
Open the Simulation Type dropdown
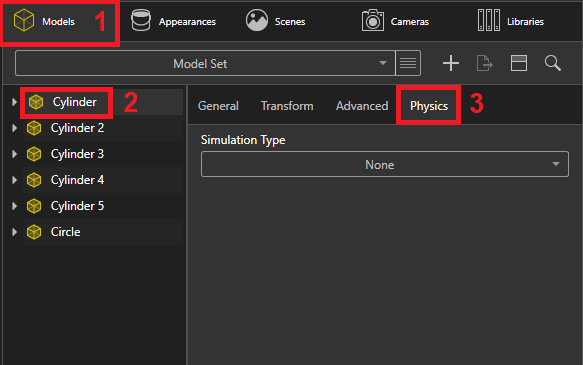pos(385,164)
